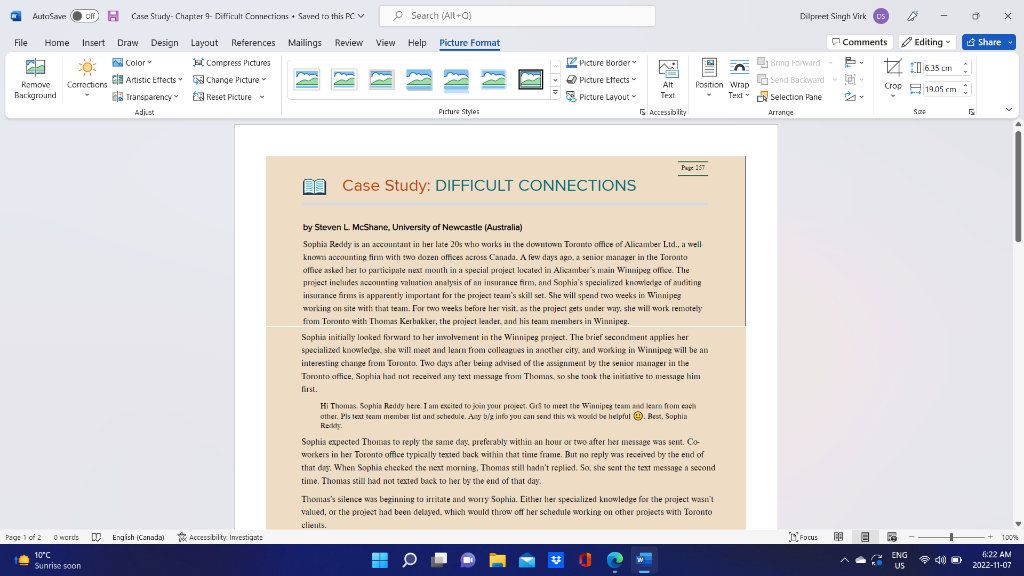Switch to Read Mode view
The image size is (1024, 576).
pyautogui.click(x=839, y=537)
